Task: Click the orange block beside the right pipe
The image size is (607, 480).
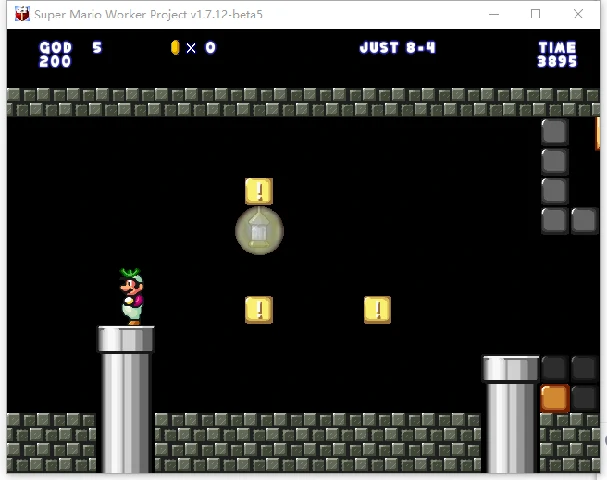Action: click(x=555, y=398)
